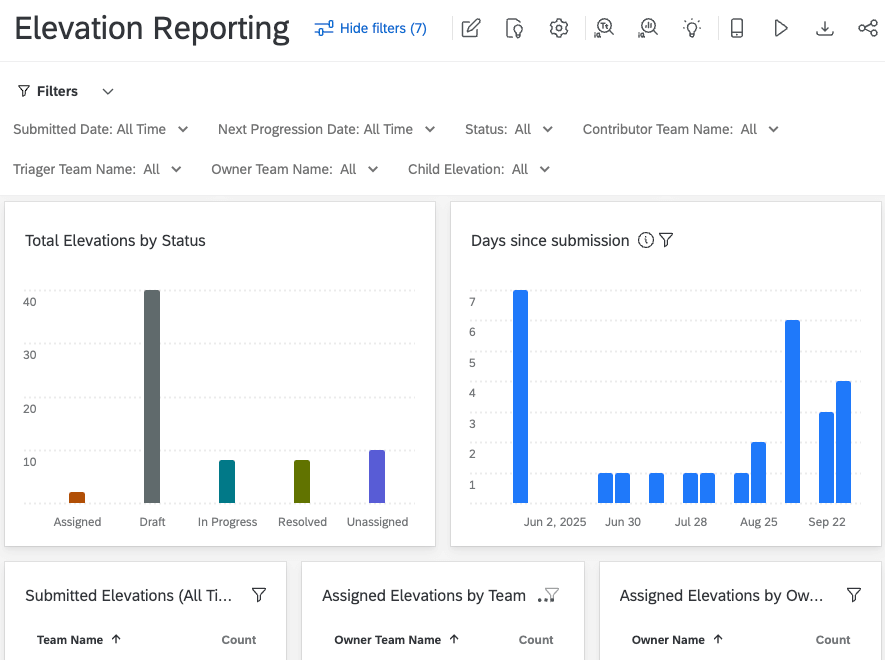Click the lightbulb insights icon
Screen dimensions: 885x660
[692, 28]
